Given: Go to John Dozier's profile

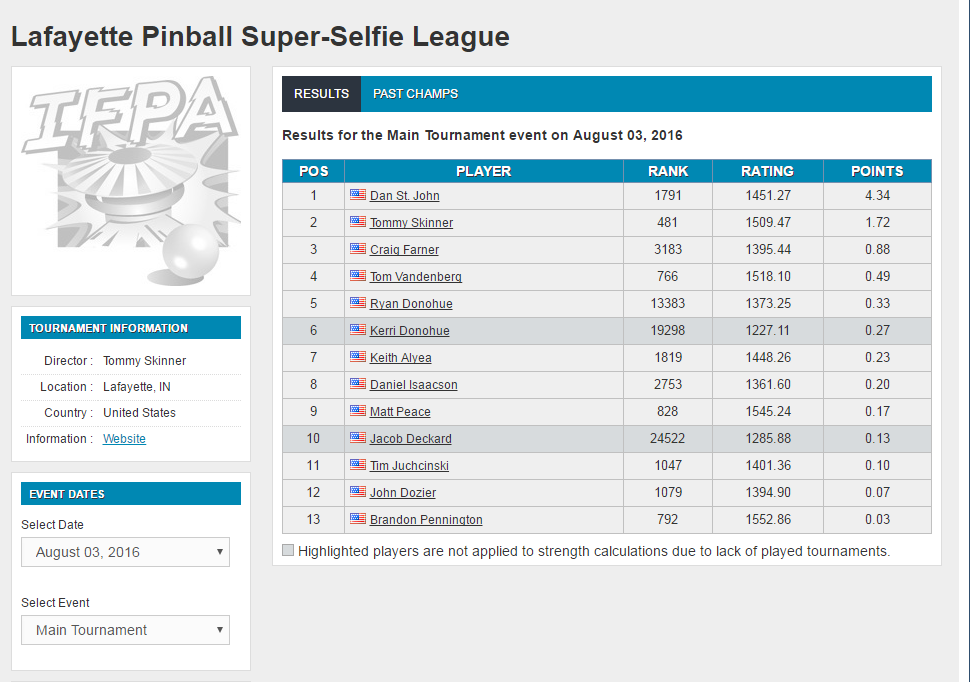Looking at the screenshot, I should coord(403,493).
